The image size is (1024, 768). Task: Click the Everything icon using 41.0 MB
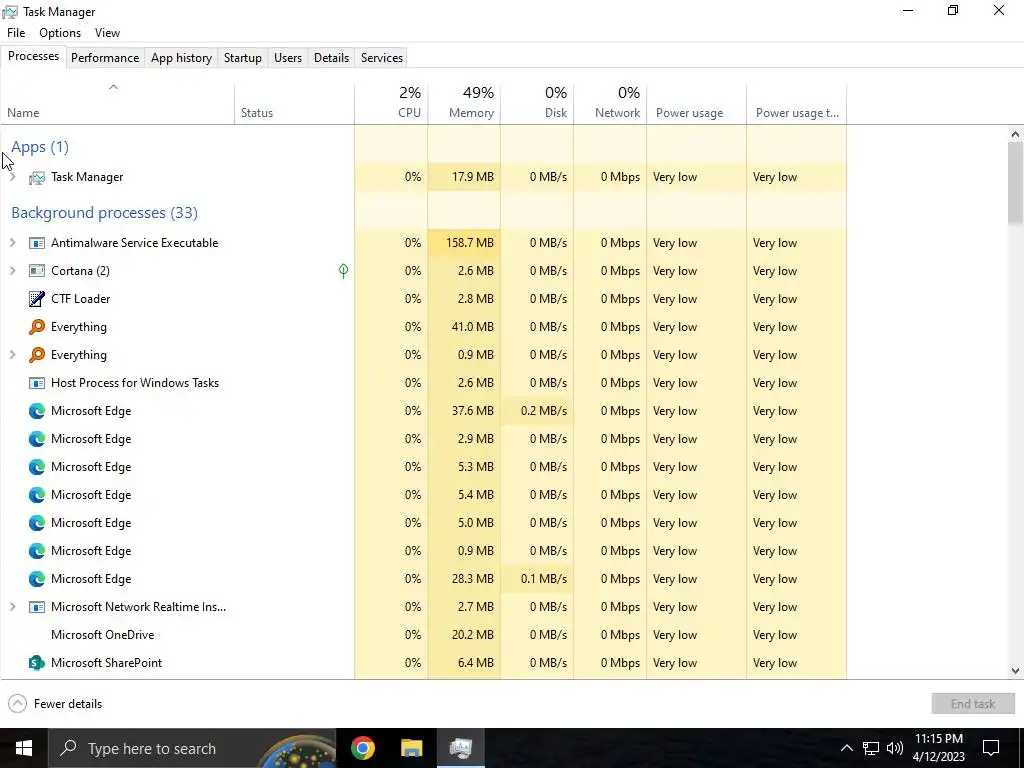37,327
